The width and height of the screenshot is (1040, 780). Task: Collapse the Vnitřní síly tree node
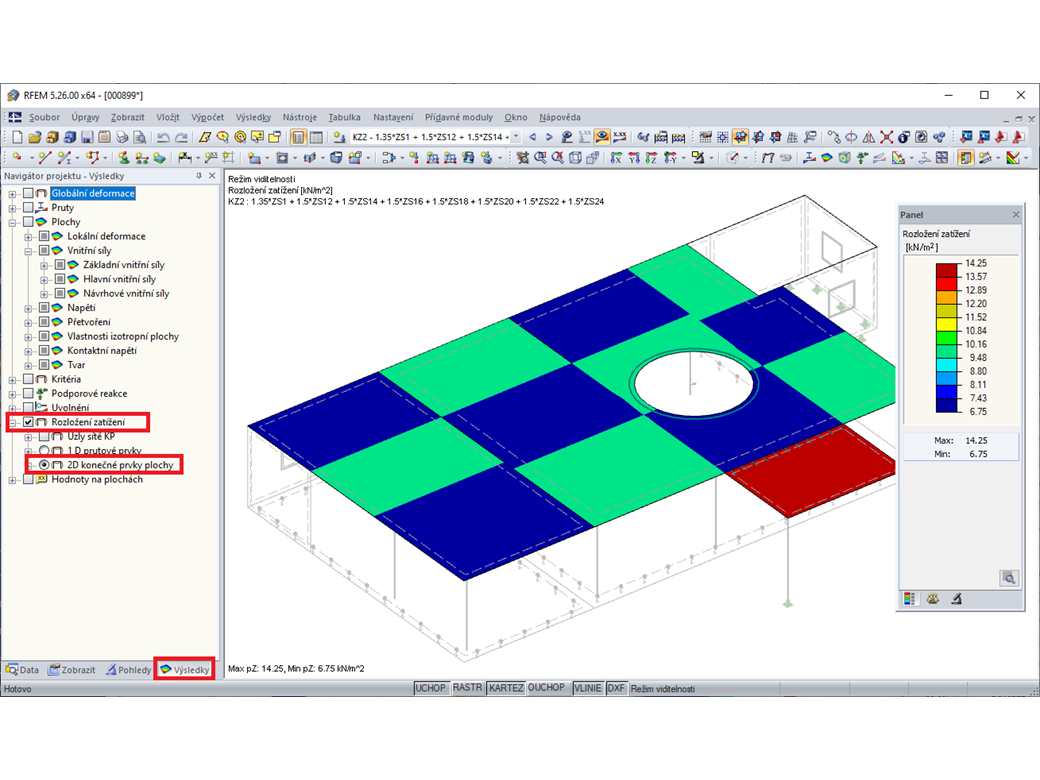coord(28,251)
